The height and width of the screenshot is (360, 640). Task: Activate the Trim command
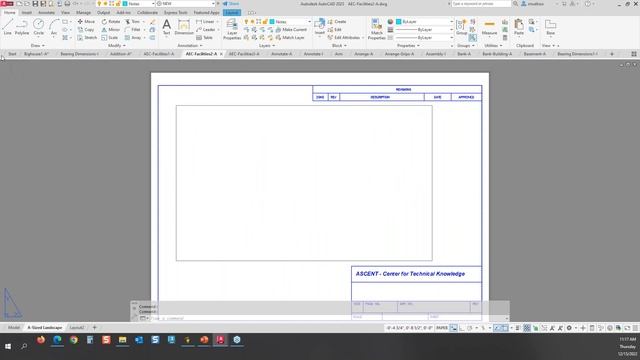[133, 21]
